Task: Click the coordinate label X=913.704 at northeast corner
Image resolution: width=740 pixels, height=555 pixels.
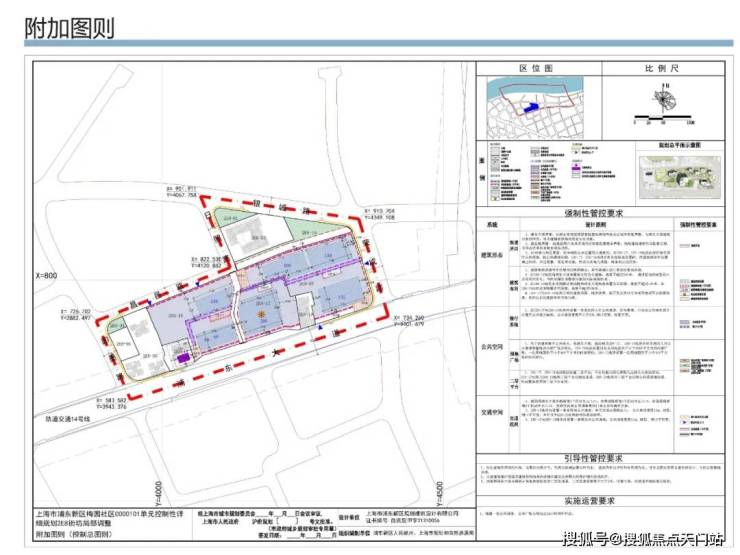Action: point(379,211)
